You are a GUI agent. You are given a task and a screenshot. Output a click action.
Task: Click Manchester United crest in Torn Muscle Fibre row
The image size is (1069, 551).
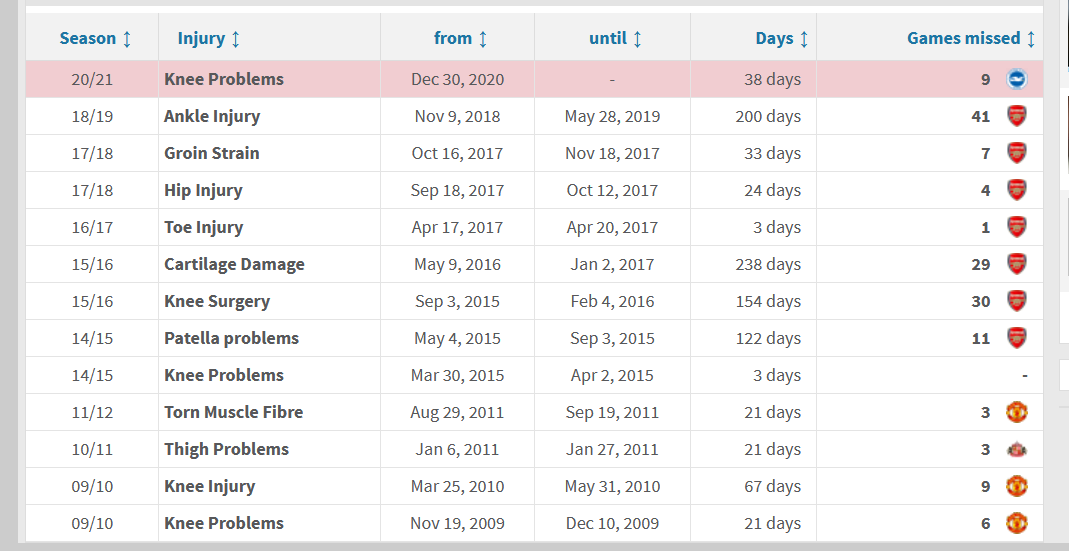(x=1016, y=412)
